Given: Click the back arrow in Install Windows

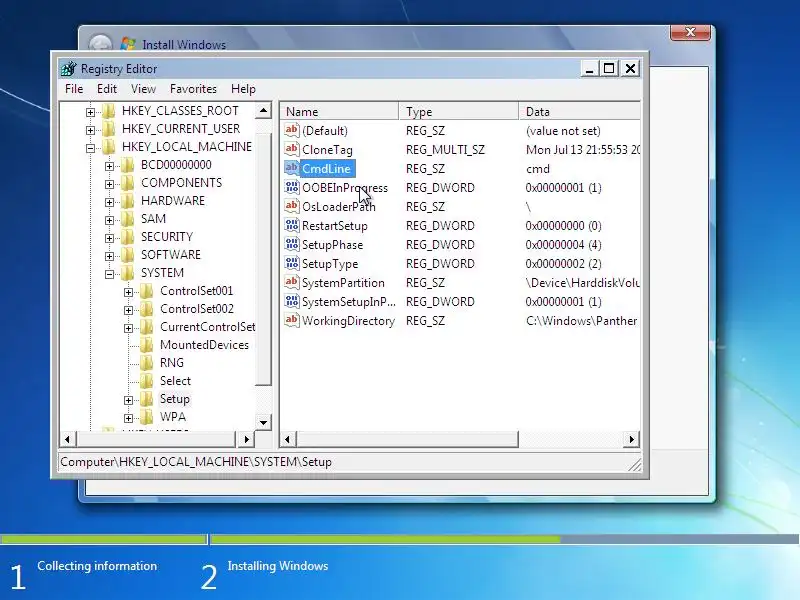Looking at the screenshot, I should [100, 44].
